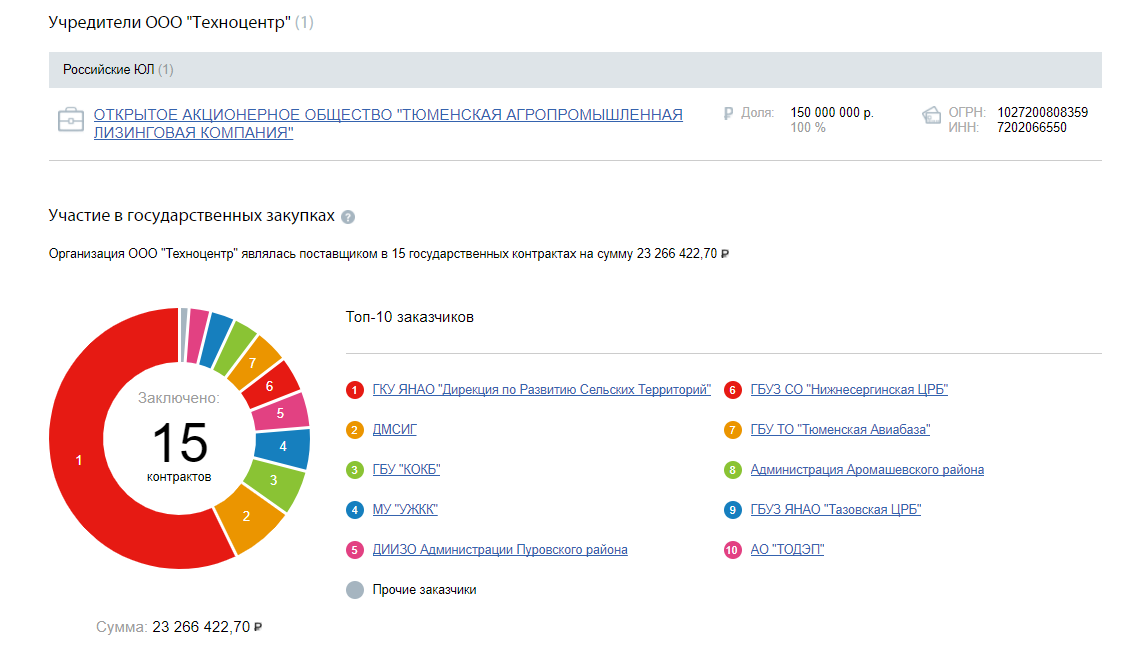Screen dimensions: 1135x657
Task: Click the help question mark icon near 'Участие в государственных закупках'
Action: click(x=348, y=217)
